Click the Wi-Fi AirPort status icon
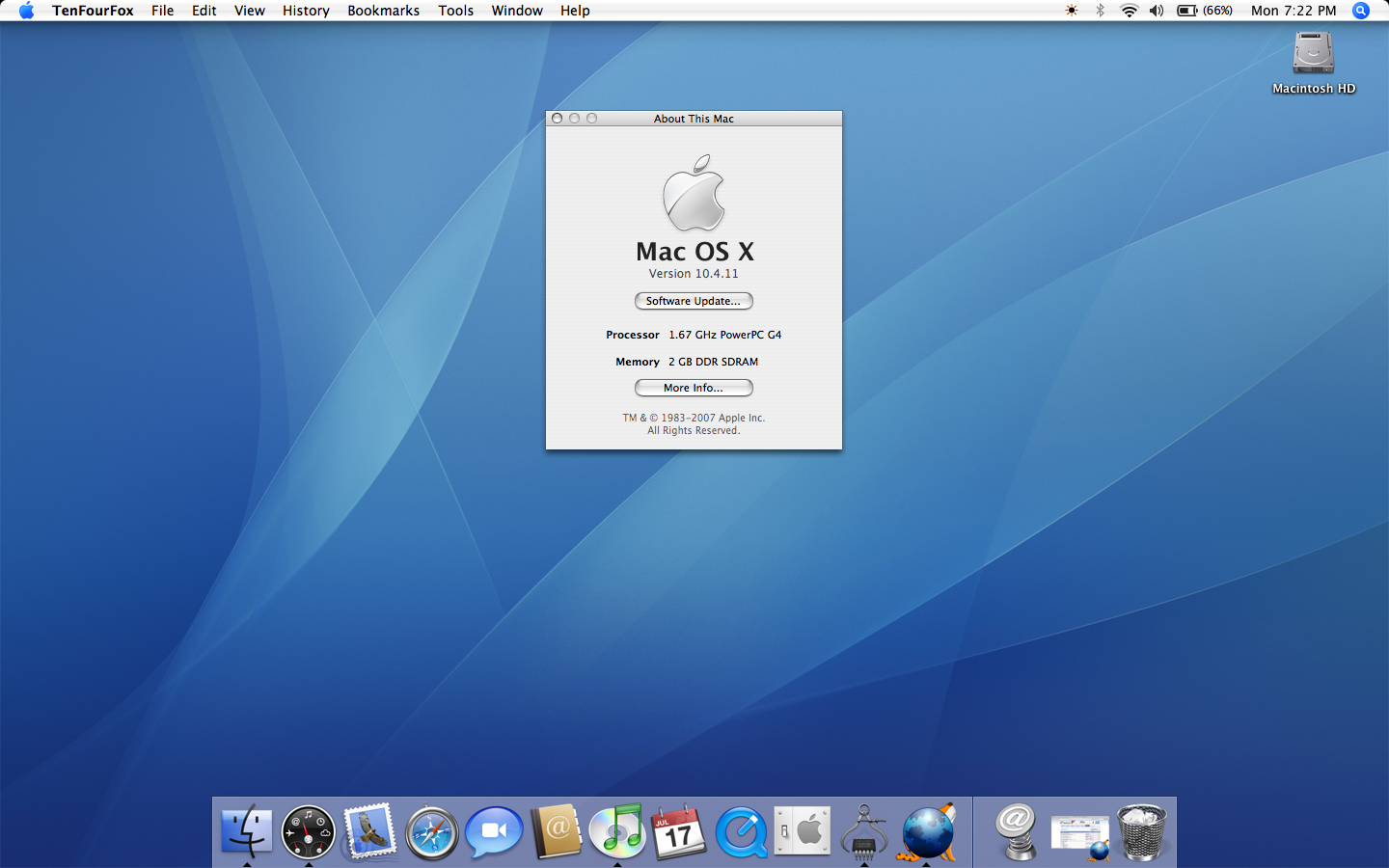1389x868 pixels. [1129, 11]
